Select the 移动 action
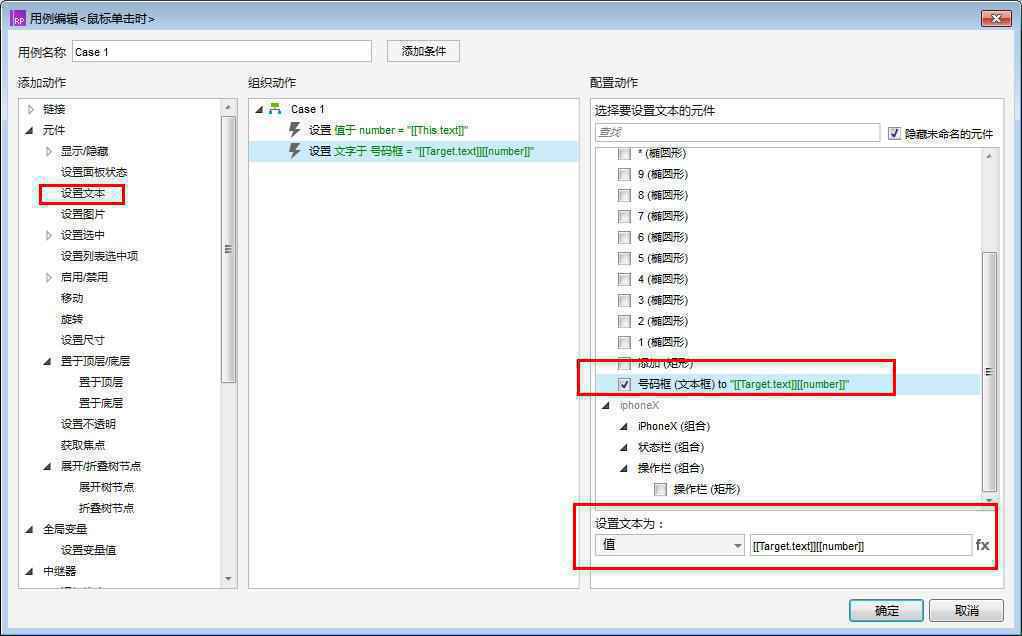 [x=72, y=298]
